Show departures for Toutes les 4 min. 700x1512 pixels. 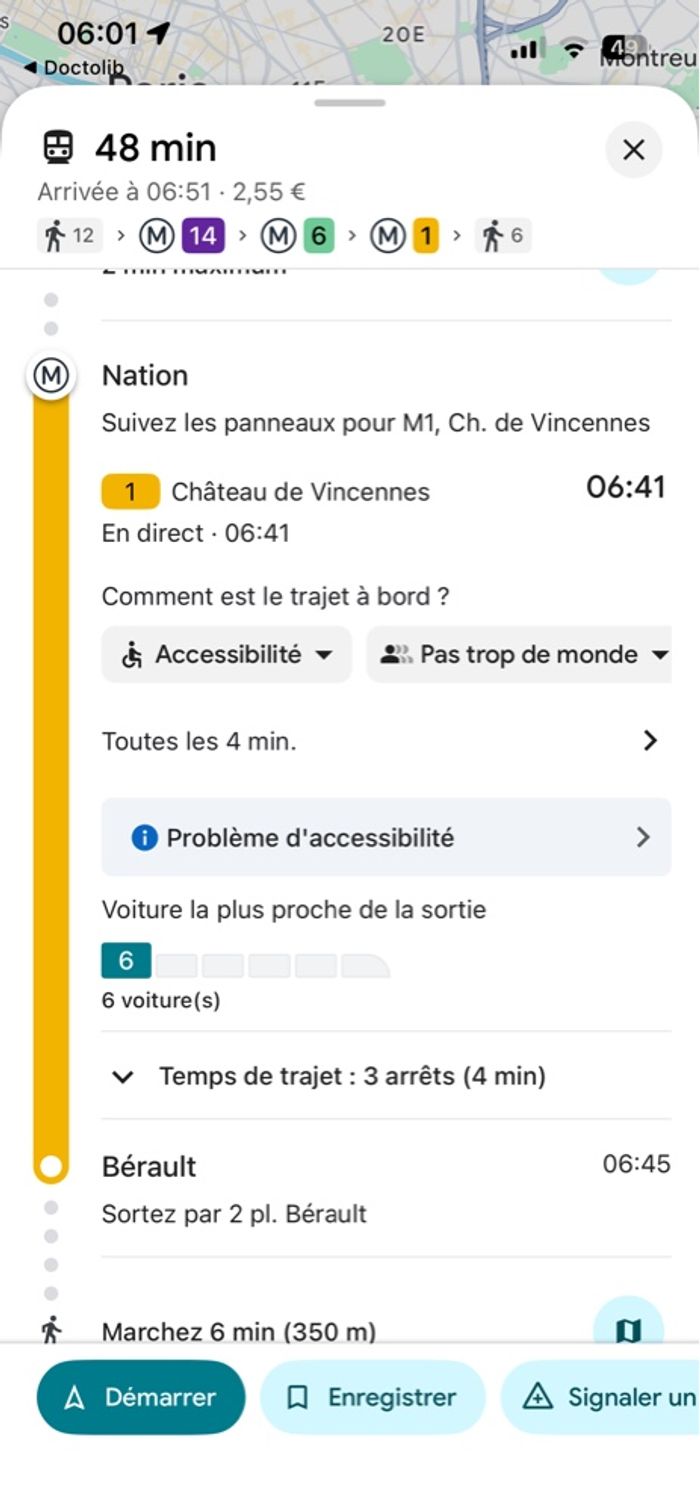coord(385,741)
